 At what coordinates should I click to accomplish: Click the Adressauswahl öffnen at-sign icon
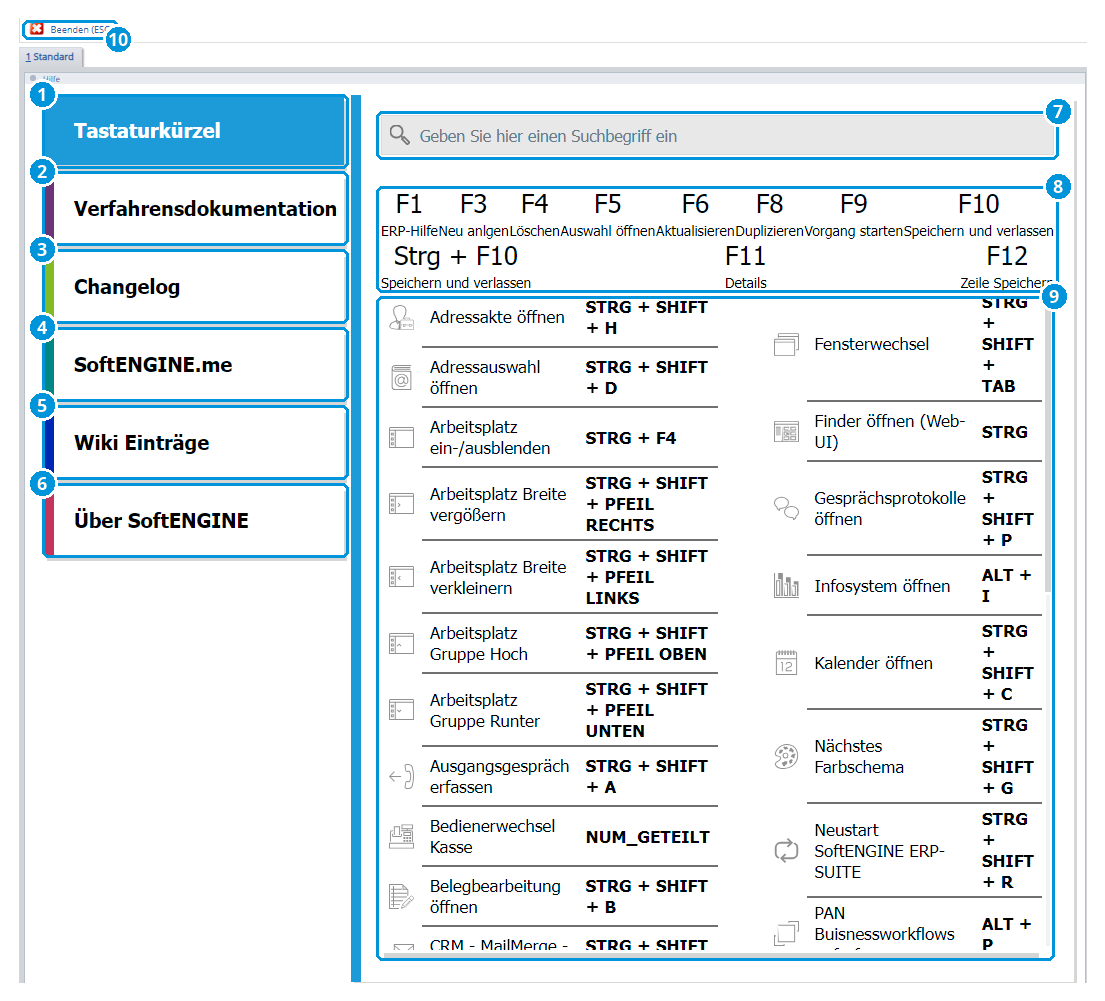402,378
